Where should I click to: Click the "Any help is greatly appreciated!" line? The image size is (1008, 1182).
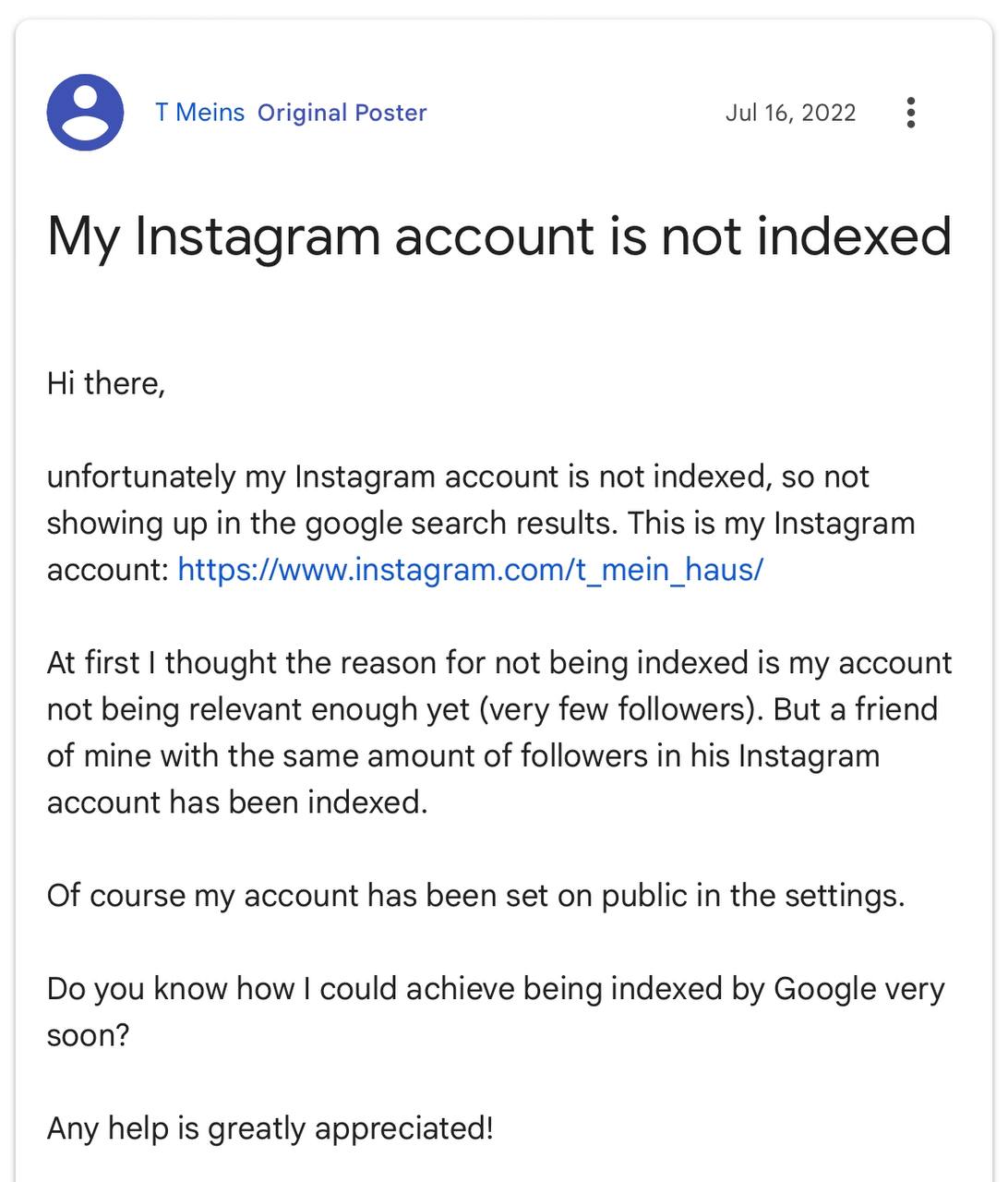tap(270, 1128)
